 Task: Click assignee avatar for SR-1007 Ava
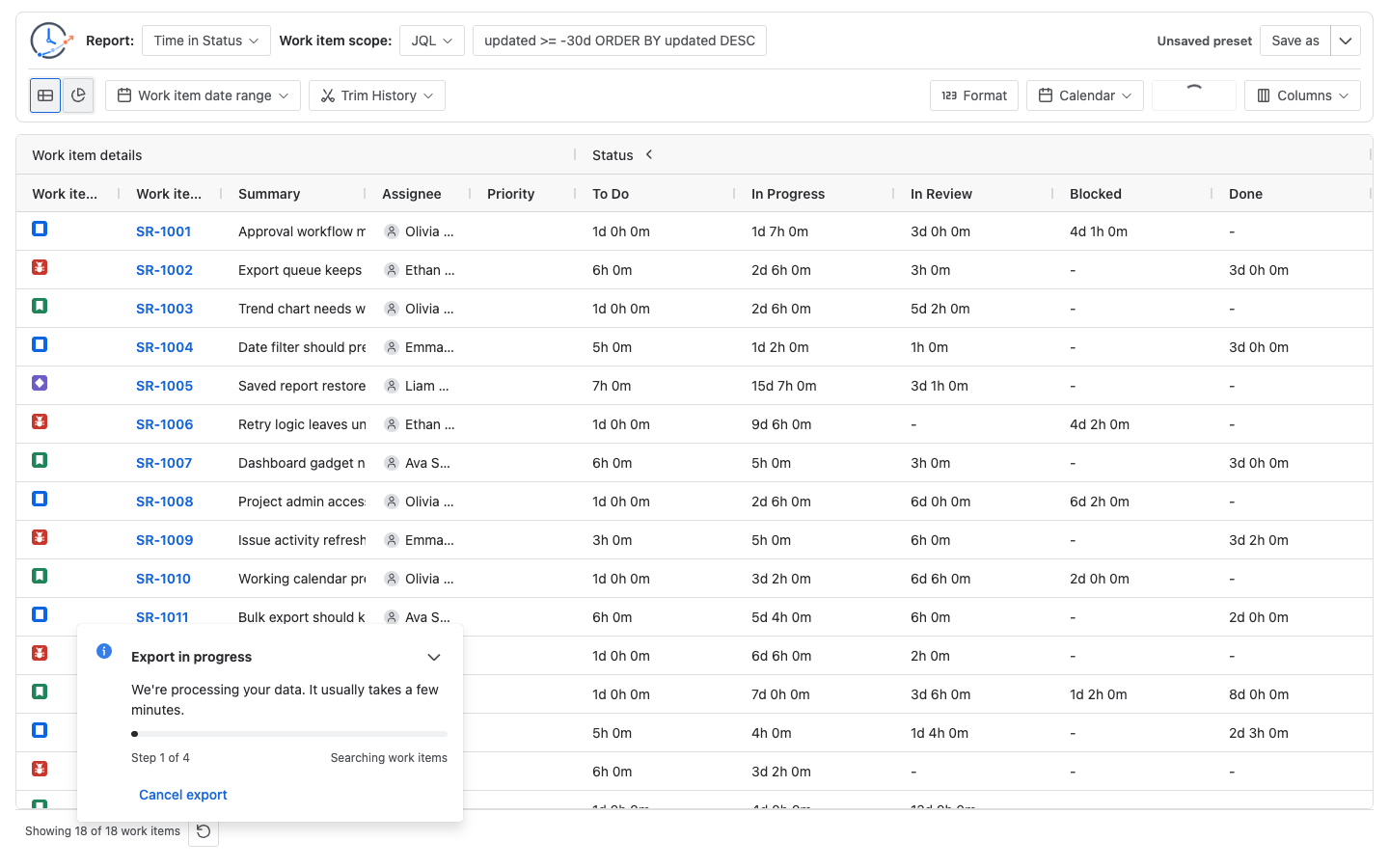(x=392, y=463)
